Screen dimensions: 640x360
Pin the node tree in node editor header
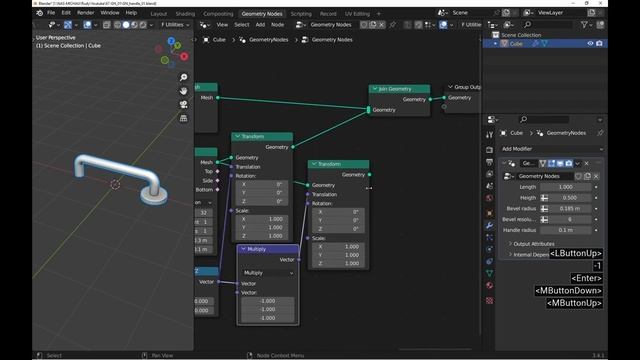point(393,25)
